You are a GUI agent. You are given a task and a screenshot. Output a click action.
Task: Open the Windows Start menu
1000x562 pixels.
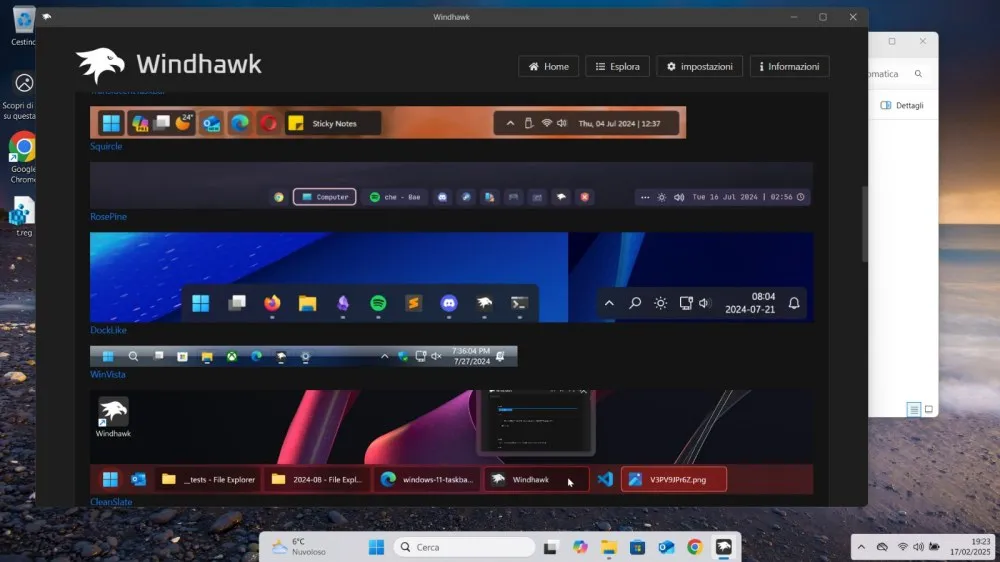pyautogui.click(x=376, y=547)
